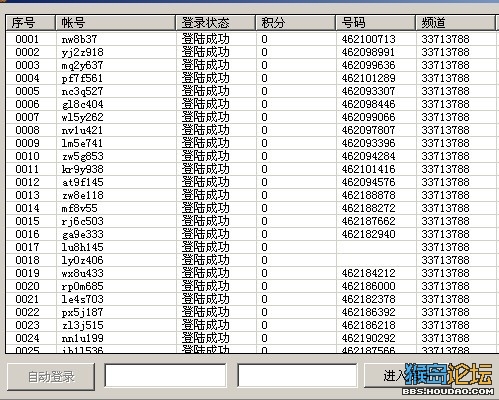Click number 462098991

click(x=368, y=52)
